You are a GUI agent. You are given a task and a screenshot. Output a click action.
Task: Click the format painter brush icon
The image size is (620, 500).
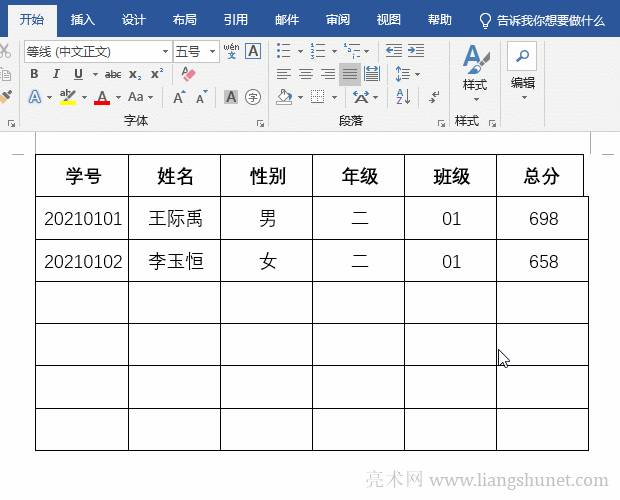point(6,97)
